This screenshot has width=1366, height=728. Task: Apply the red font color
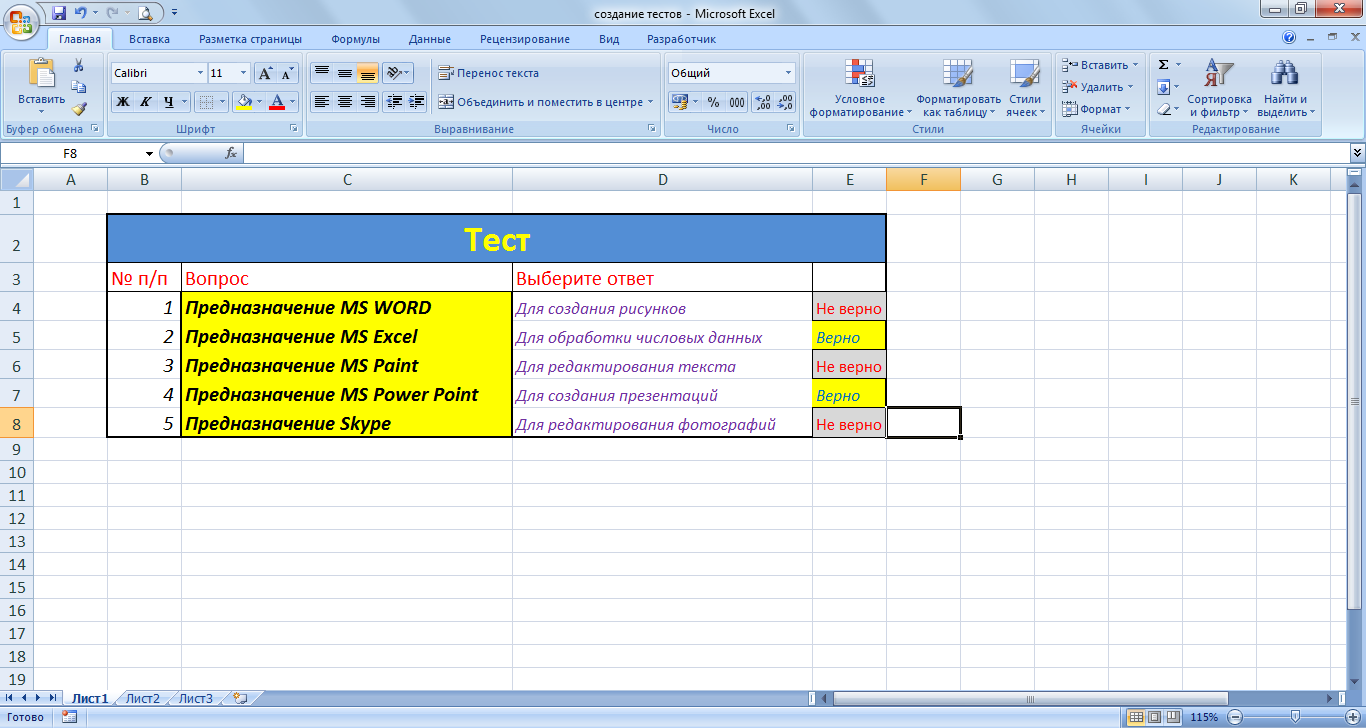[x=277, y=101]
